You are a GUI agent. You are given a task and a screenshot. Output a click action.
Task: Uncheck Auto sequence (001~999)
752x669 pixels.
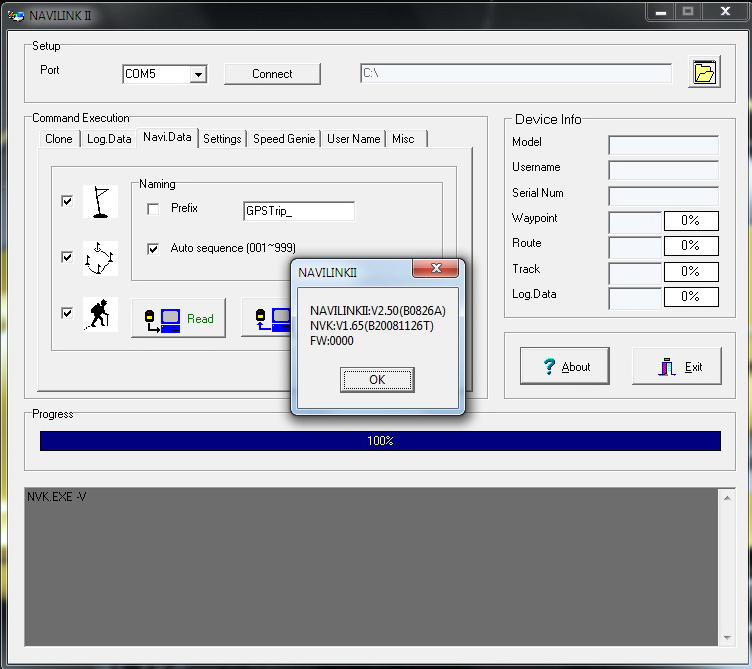tap(153, 249)
